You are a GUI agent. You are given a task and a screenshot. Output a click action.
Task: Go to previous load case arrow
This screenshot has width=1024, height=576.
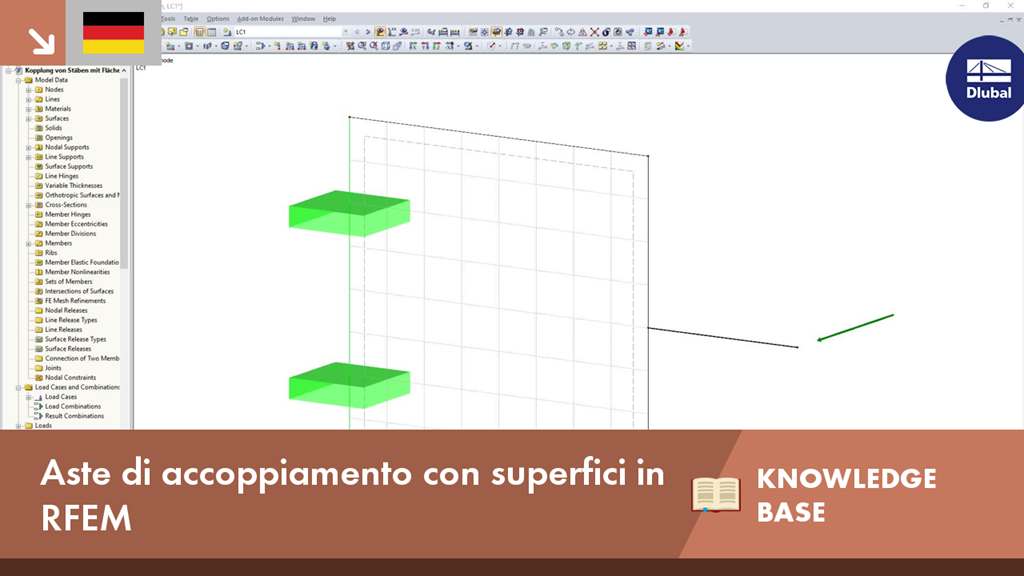tap(357, 32)
